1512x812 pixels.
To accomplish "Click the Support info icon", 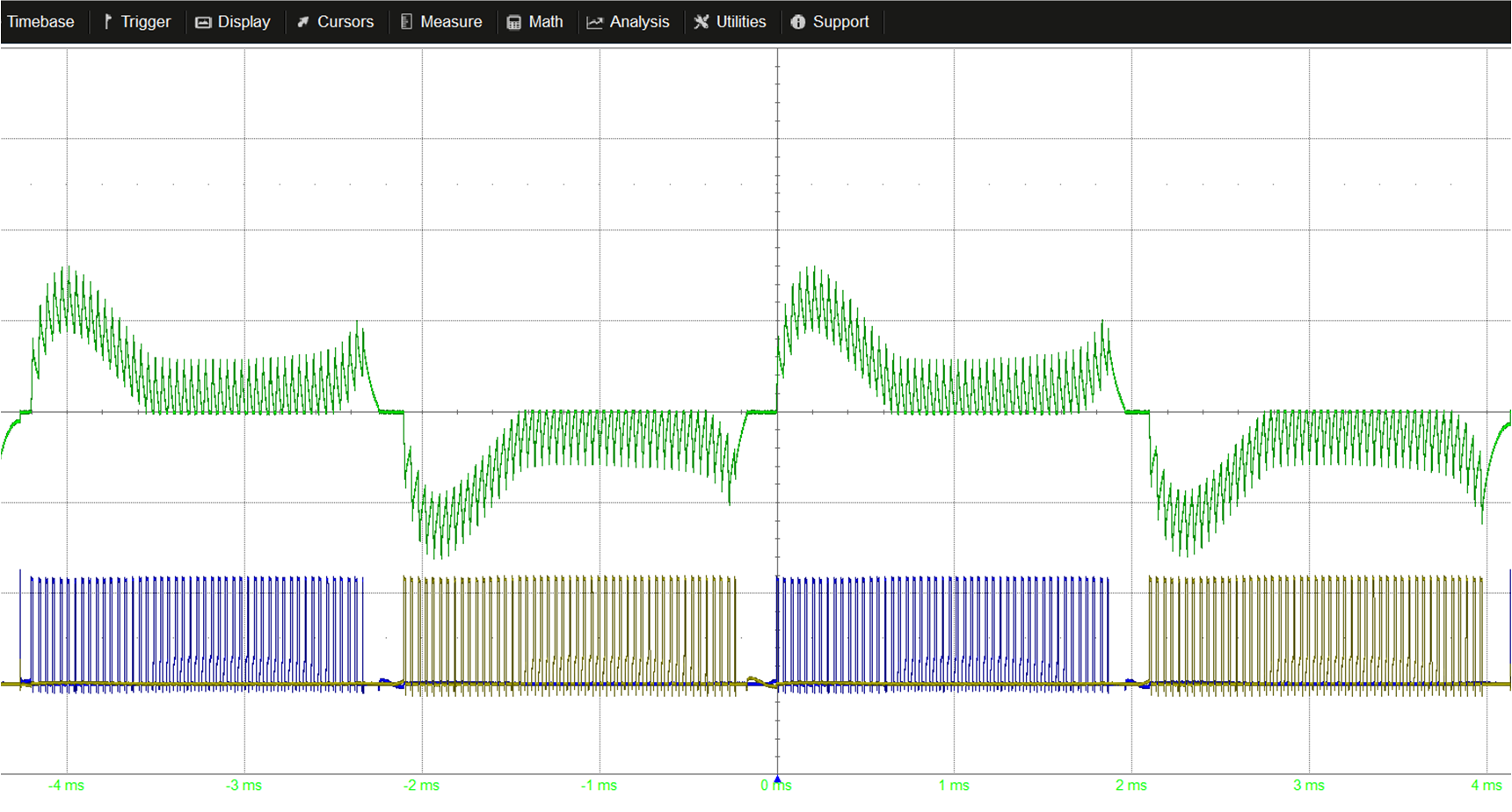I will pos(799,22).
